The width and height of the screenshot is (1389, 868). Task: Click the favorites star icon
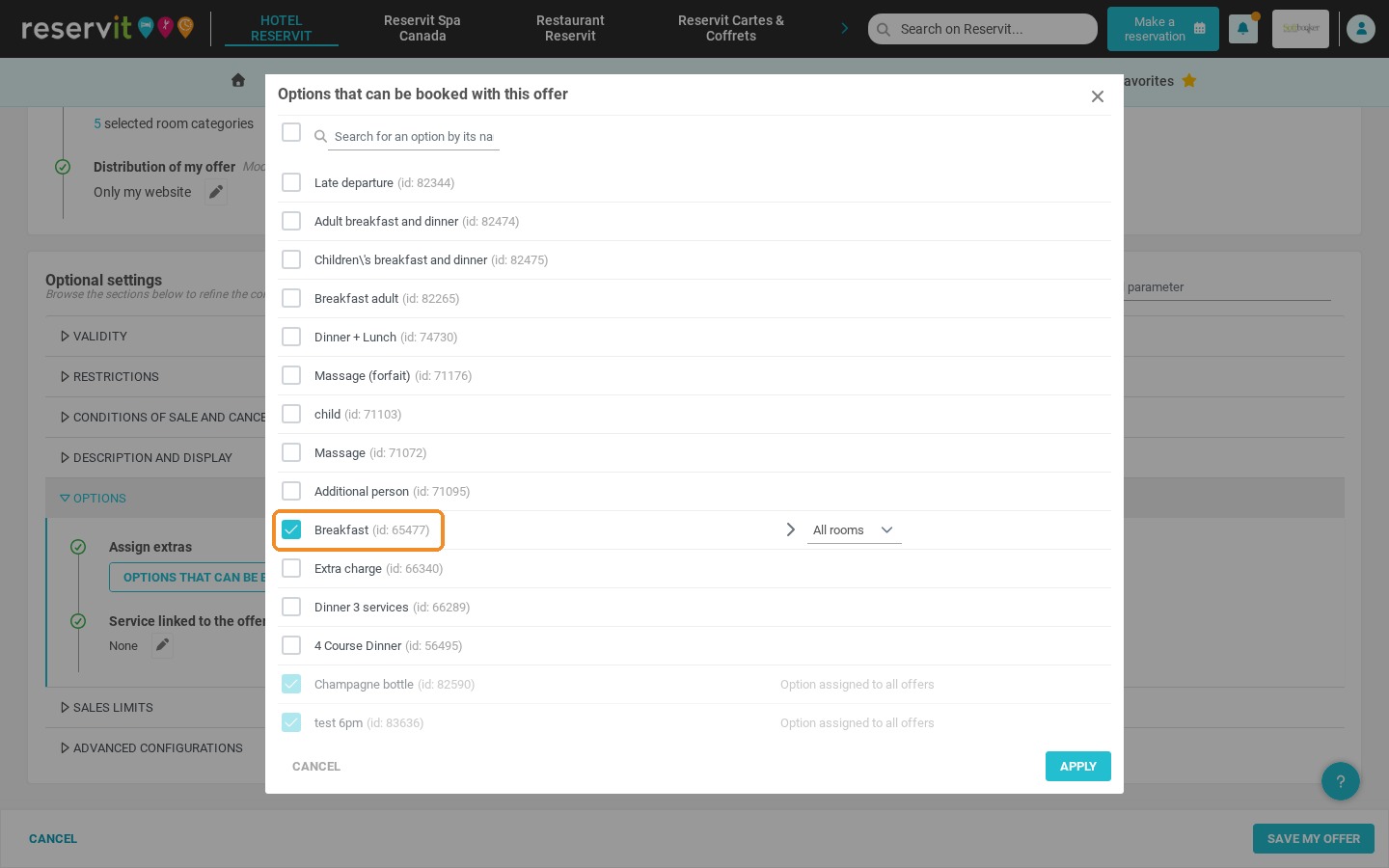click(x=1189, y=81)
